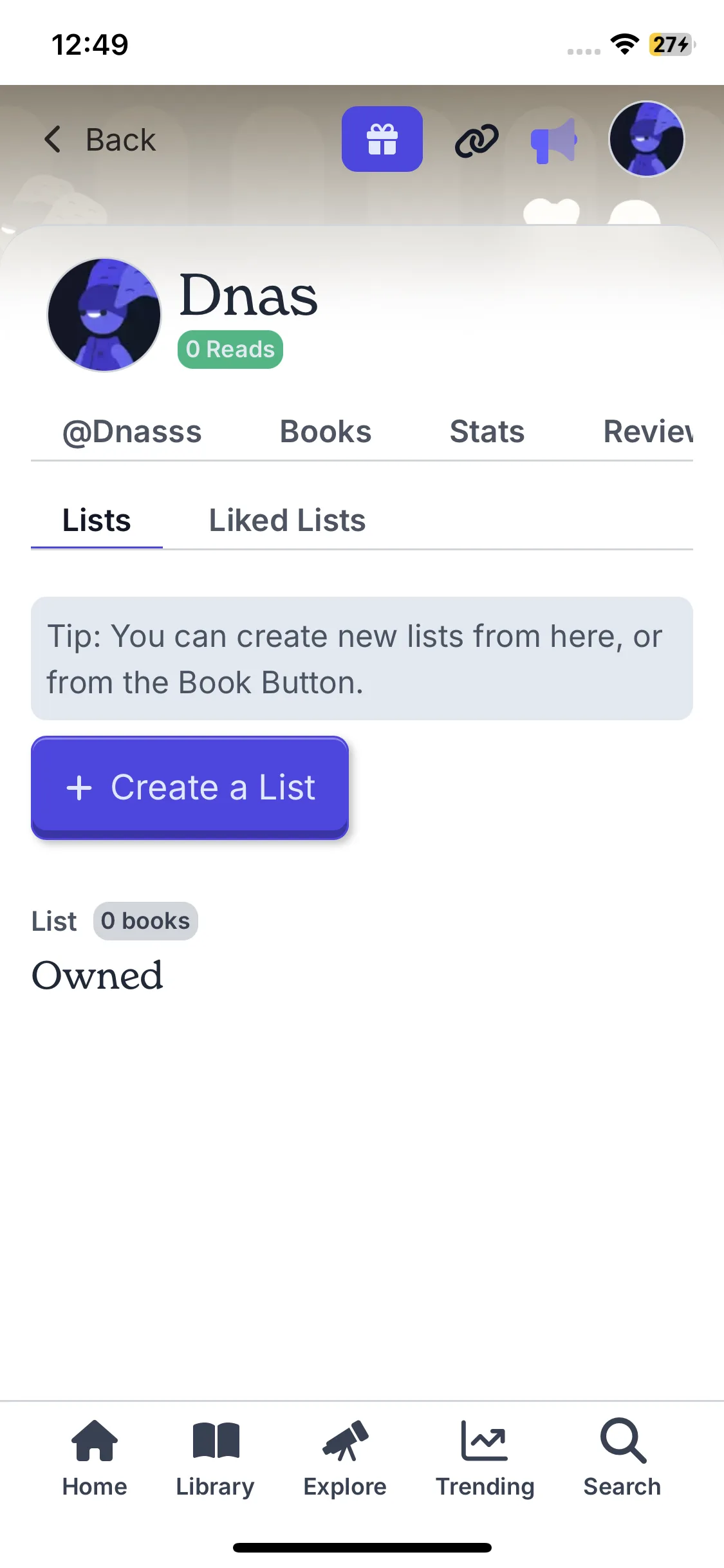The height and width of the screenshot is (1568, 724).
Task: Go to Home in bottom navigation
Action: [x=95, y=1459]
